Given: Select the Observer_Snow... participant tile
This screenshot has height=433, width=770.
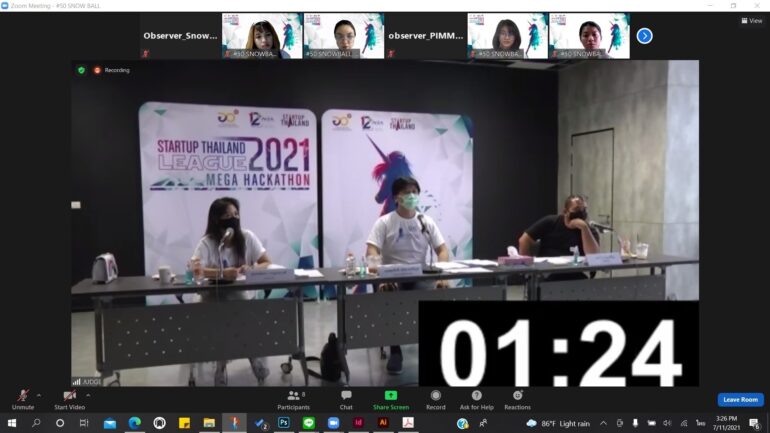Looking at the screenshot, I should (180, 36).
